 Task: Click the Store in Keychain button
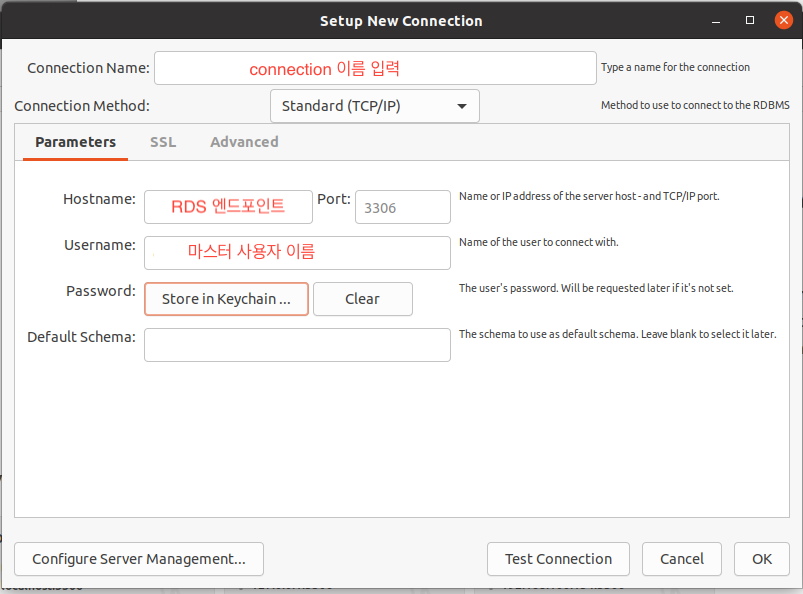pos(226,299)
